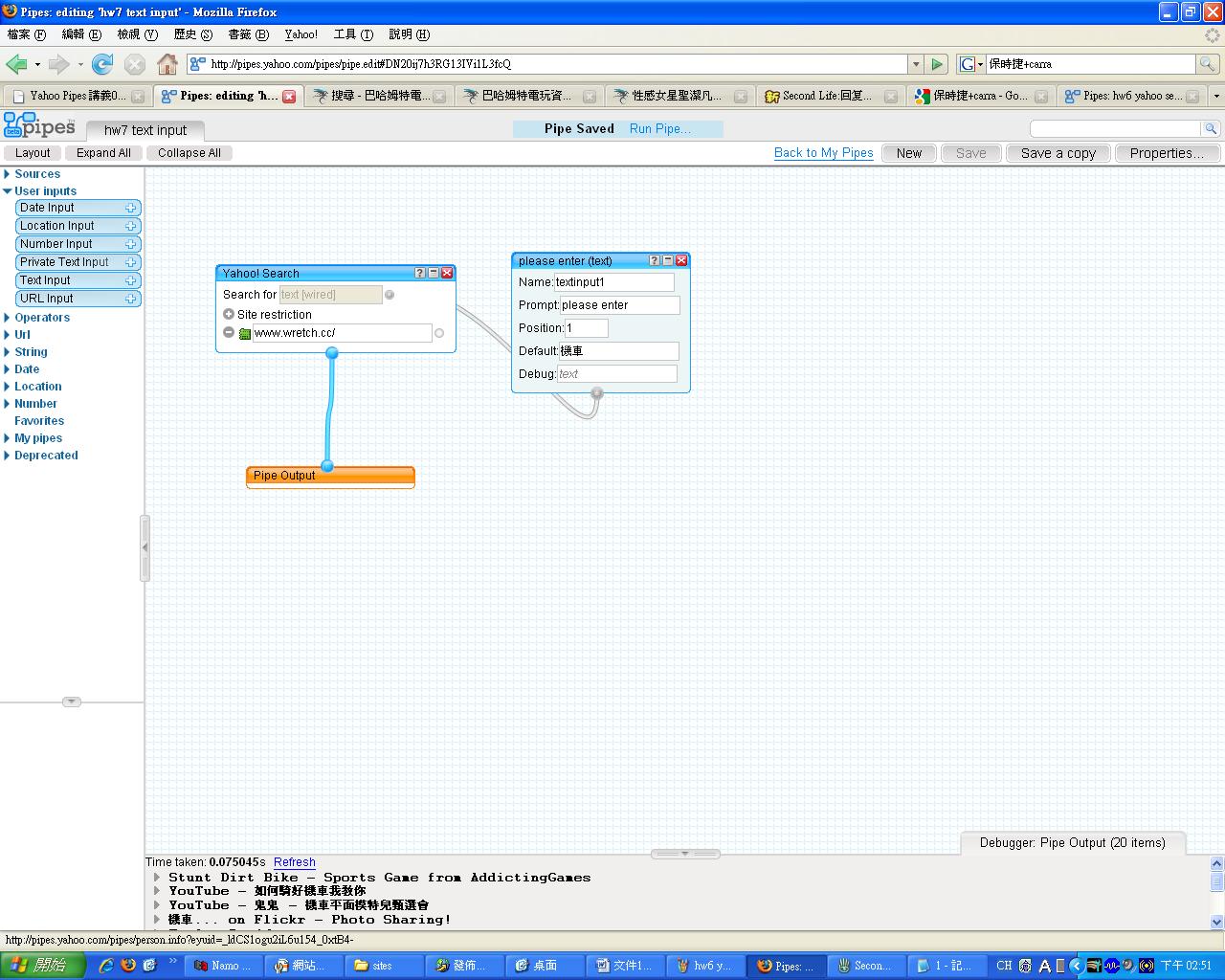1225x980 pixels.
Task: Click the Default value field
Action: click(619, 351)
